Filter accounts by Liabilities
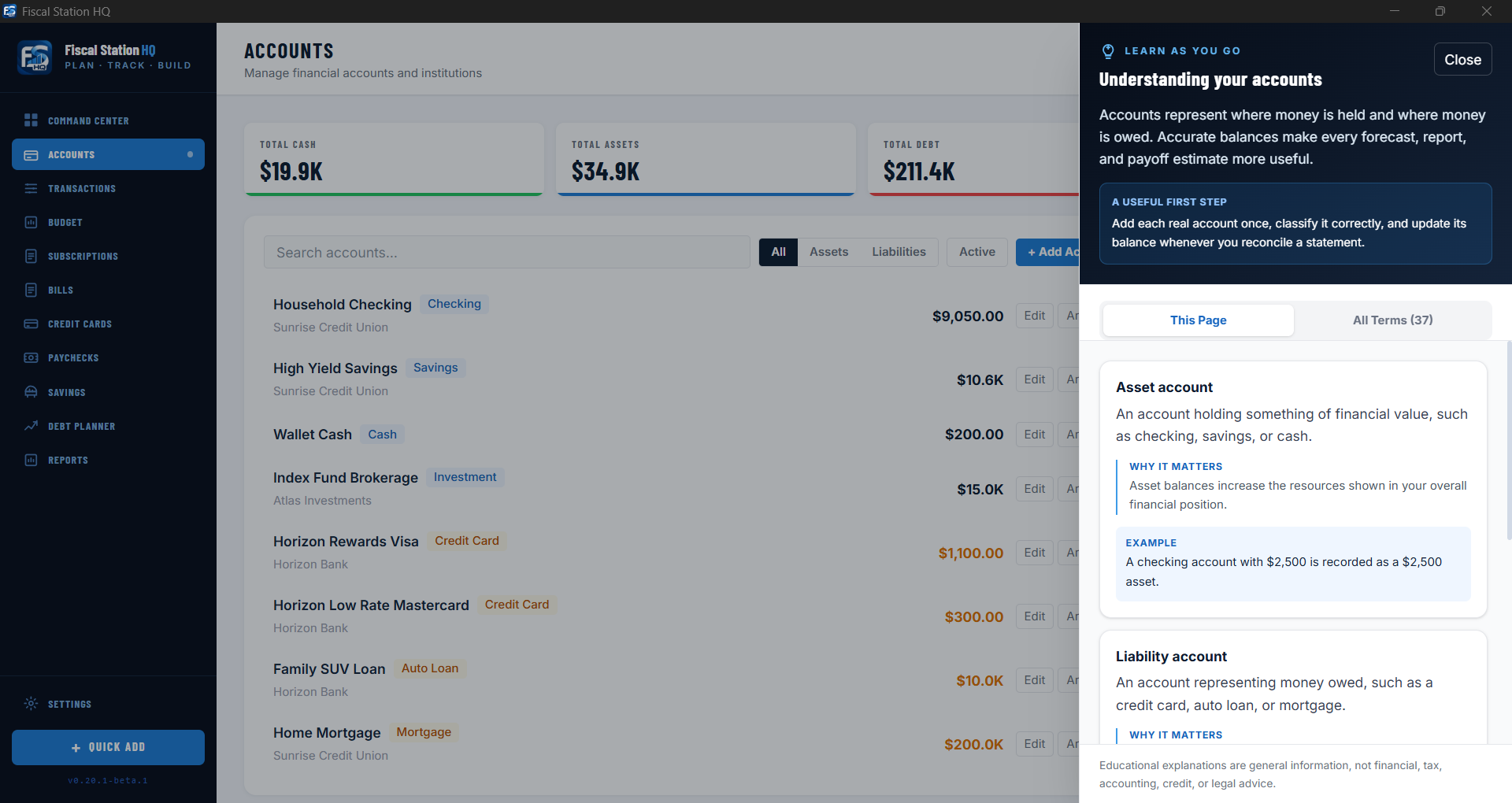The image size is (1512, 803). tap(899, 252)
